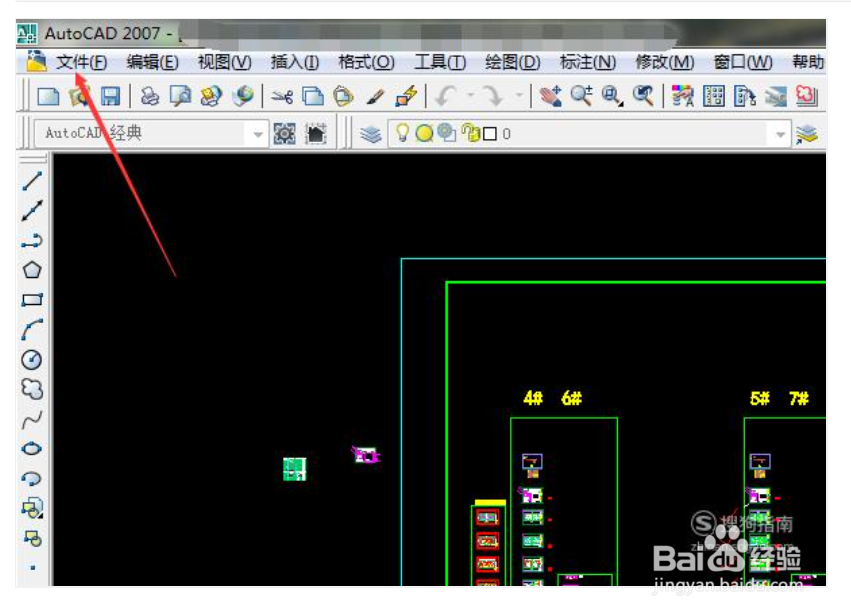Click the Redo arrow
The width and height of the screenshot is (851, 615).
(494, 96)
